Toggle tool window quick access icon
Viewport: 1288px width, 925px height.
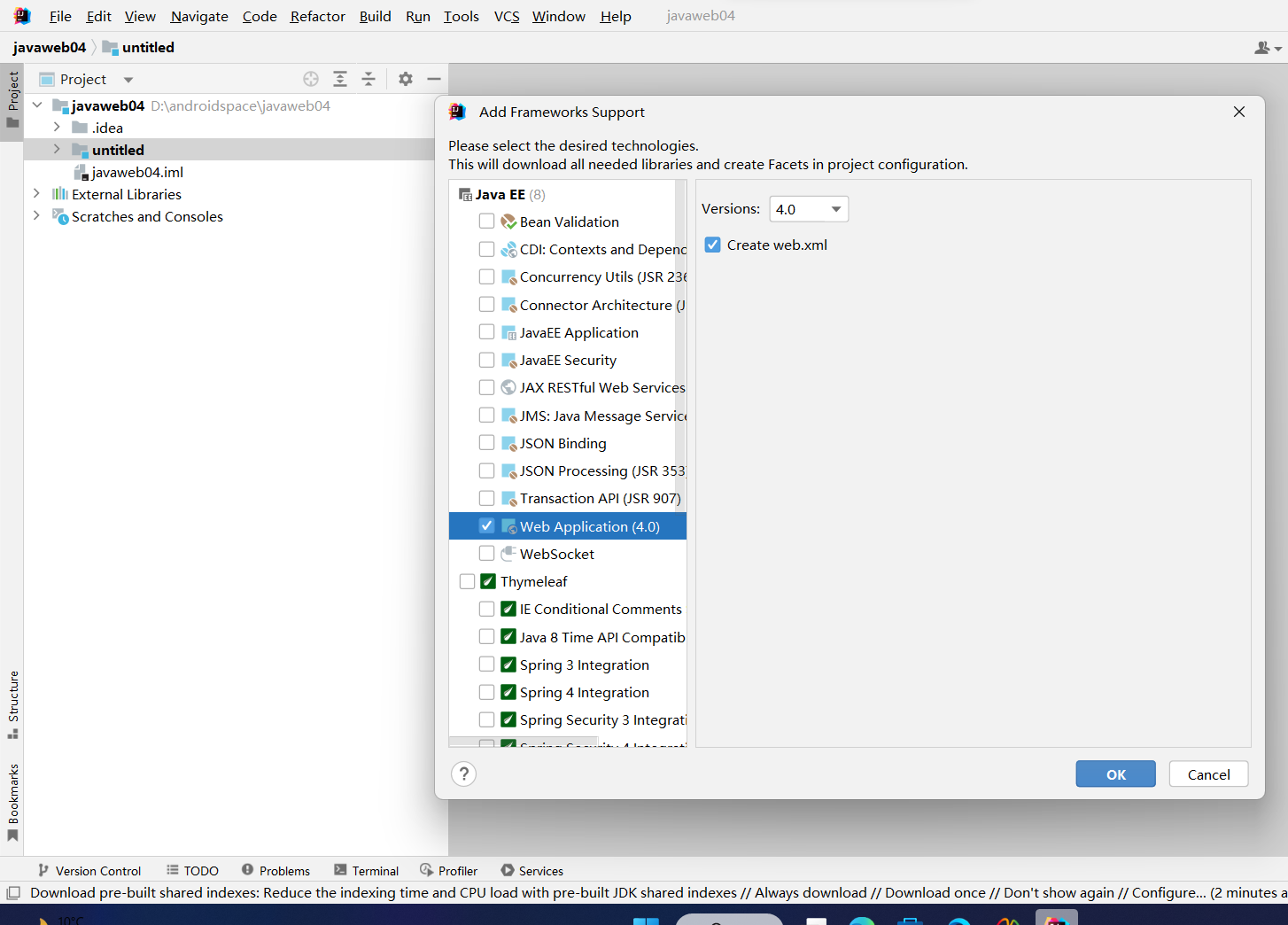click(13, 893)
